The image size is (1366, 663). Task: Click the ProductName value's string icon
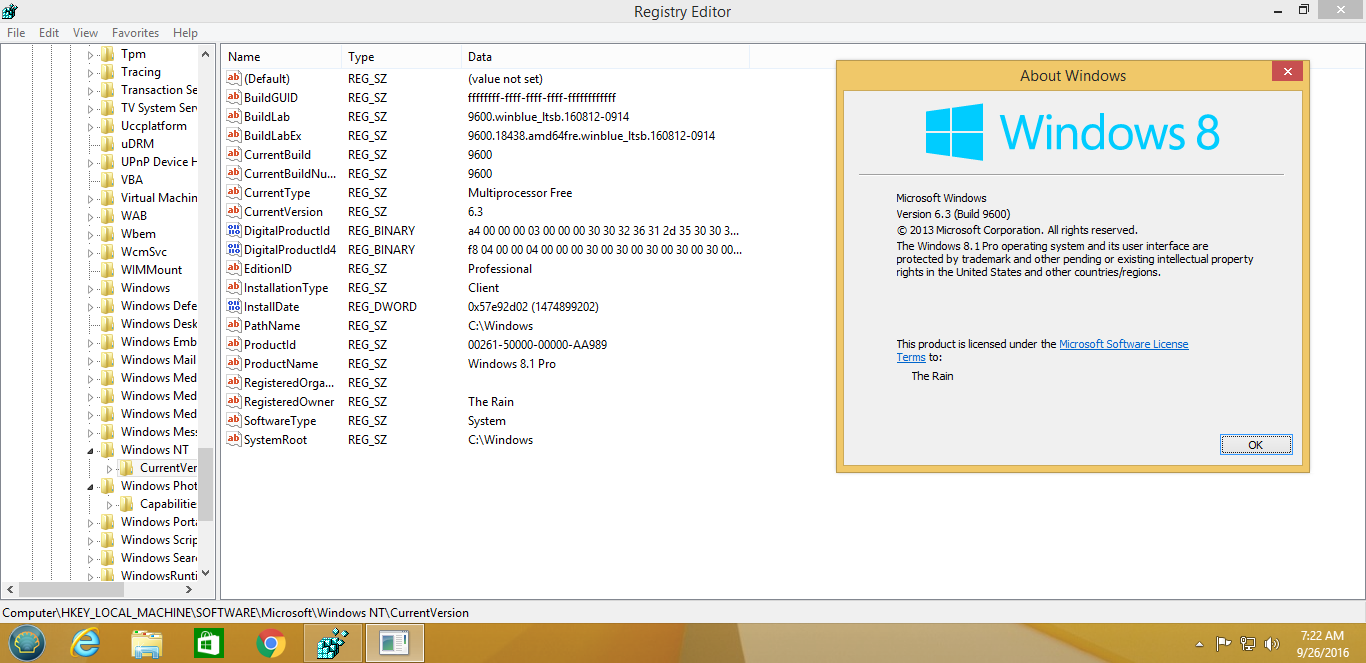pyautogui.click(x=234, y=364)
